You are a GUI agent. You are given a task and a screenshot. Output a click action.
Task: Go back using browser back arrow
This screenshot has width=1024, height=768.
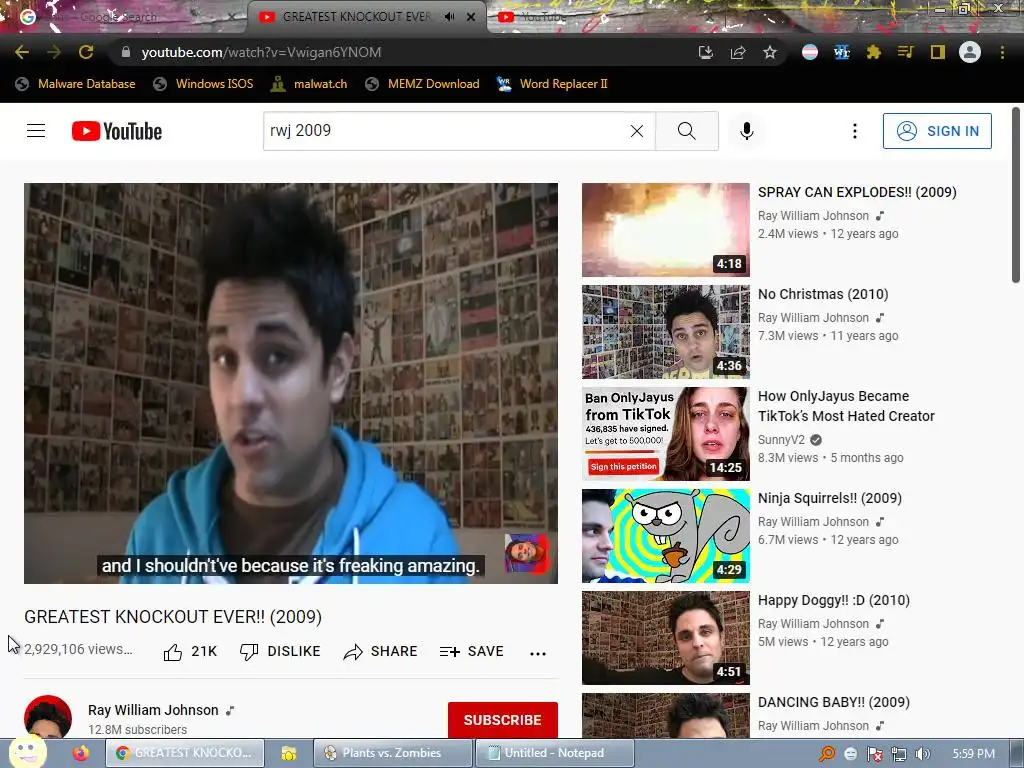[22, 52]
